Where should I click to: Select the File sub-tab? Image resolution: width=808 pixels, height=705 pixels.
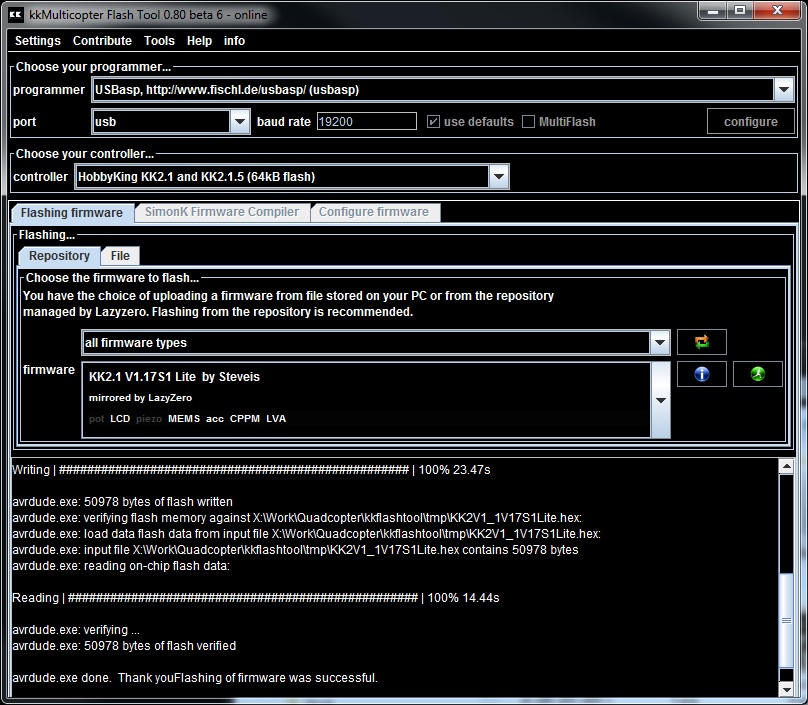click(120, 256)
